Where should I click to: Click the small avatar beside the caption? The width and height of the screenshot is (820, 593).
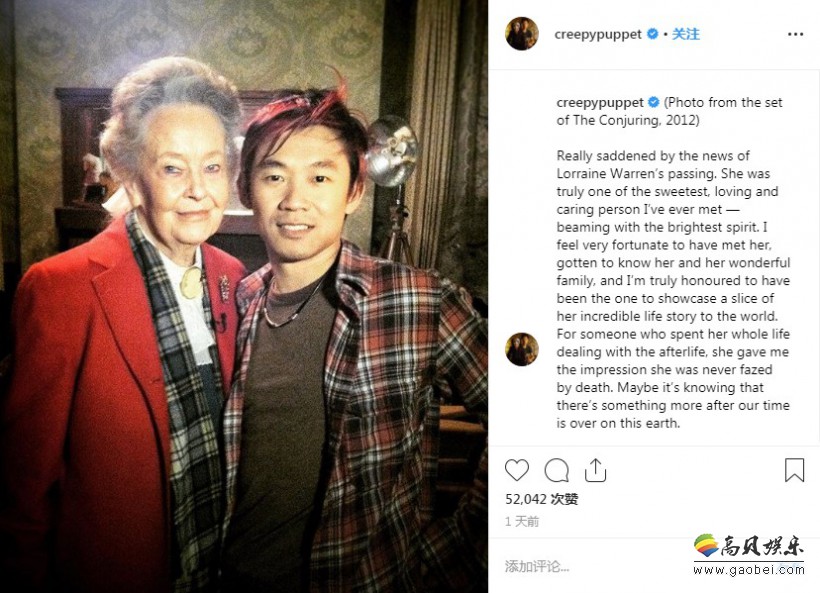point(522,349)
